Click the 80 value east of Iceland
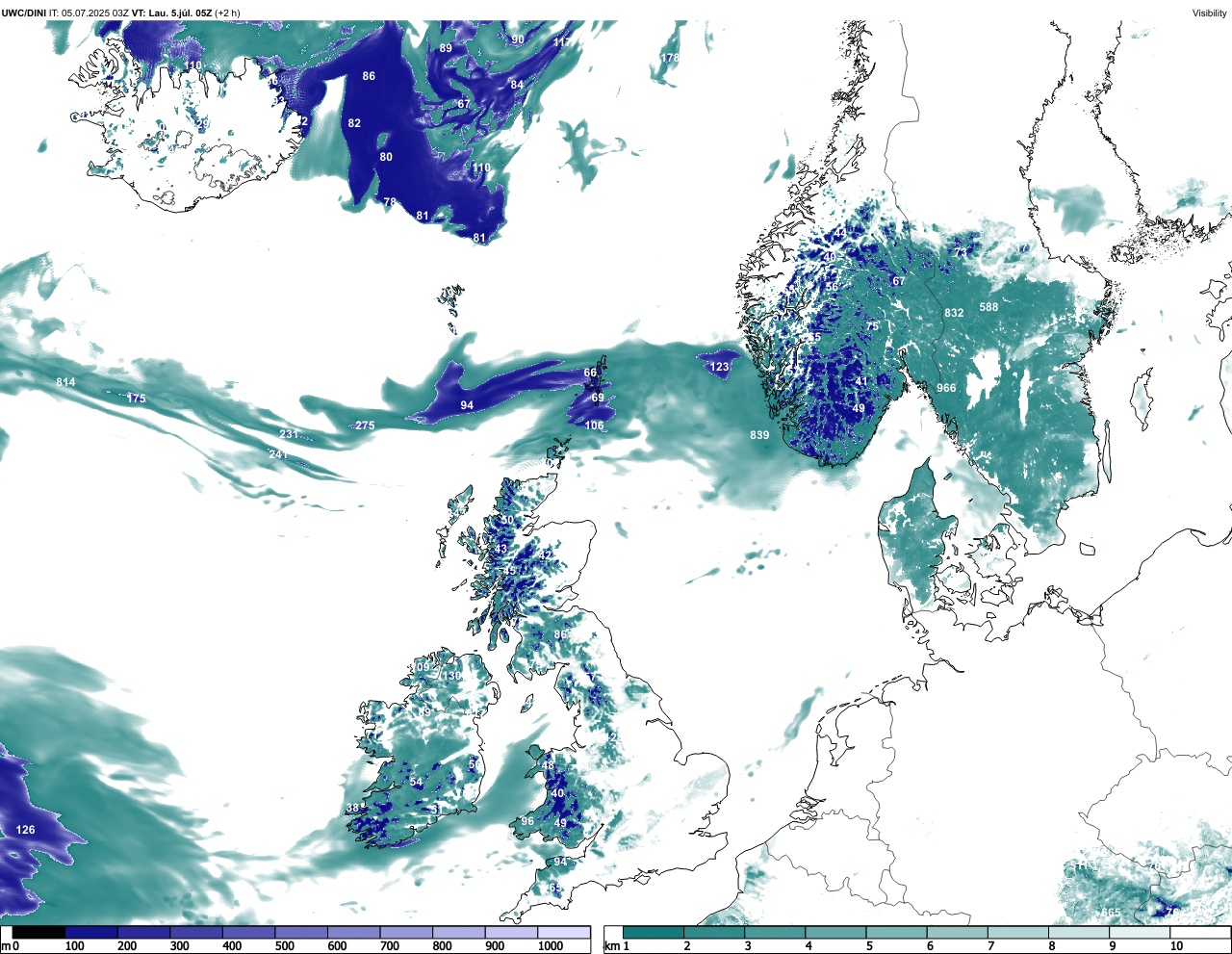This screenshot has width=1232, height=954. pos(386,157)
